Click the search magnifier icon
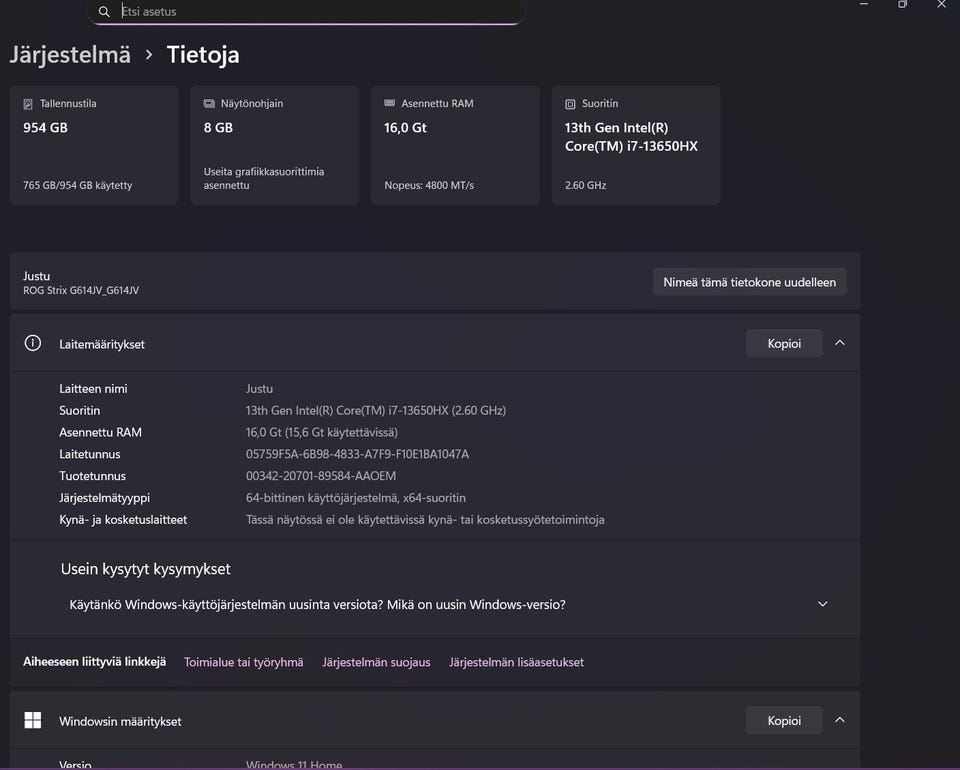Viewport: 960px width, 770px height. [x=104, y=12]
